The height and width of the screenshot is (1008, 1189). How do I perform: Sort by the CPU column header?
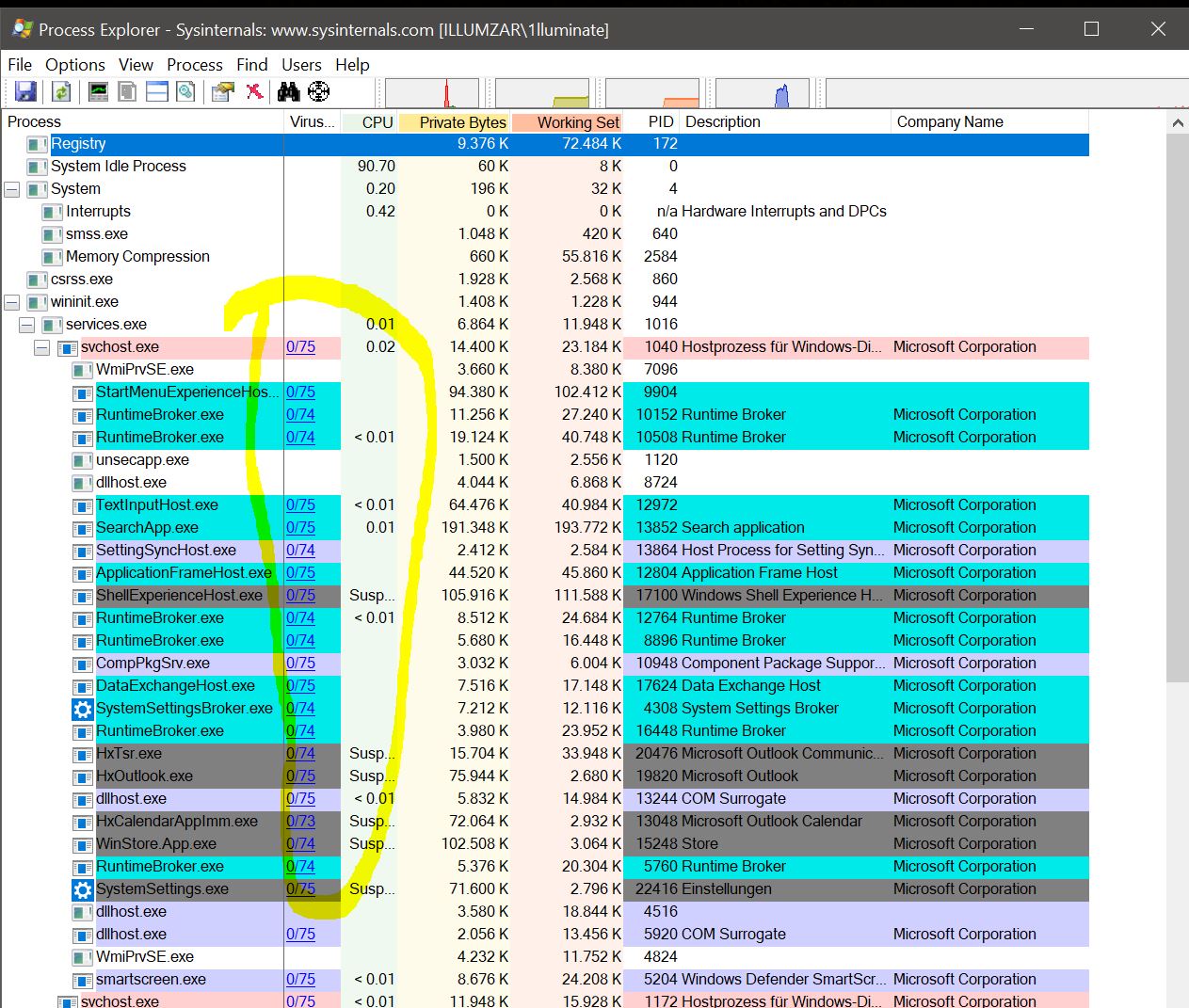pyautogui.click(x=369, y=121)
